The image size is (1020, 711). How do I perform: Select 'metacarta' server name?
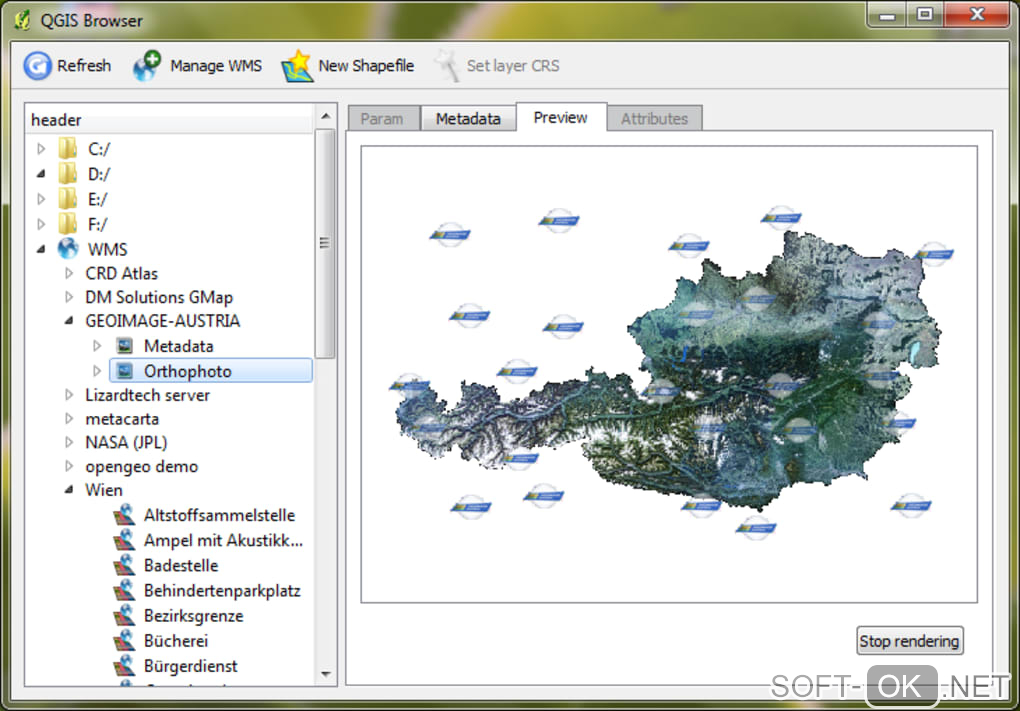pyautogui.click(x=122, y=419)
